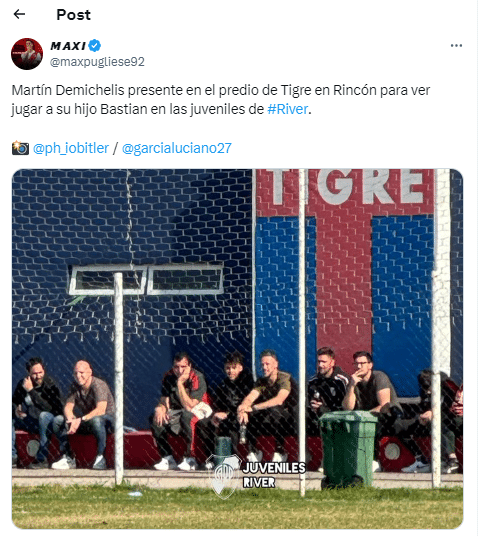The height and width of the screenshot is (536, 479).
Task: Click the green trash bin in photo
Action: pyautogui.click(x=348, y=449)
